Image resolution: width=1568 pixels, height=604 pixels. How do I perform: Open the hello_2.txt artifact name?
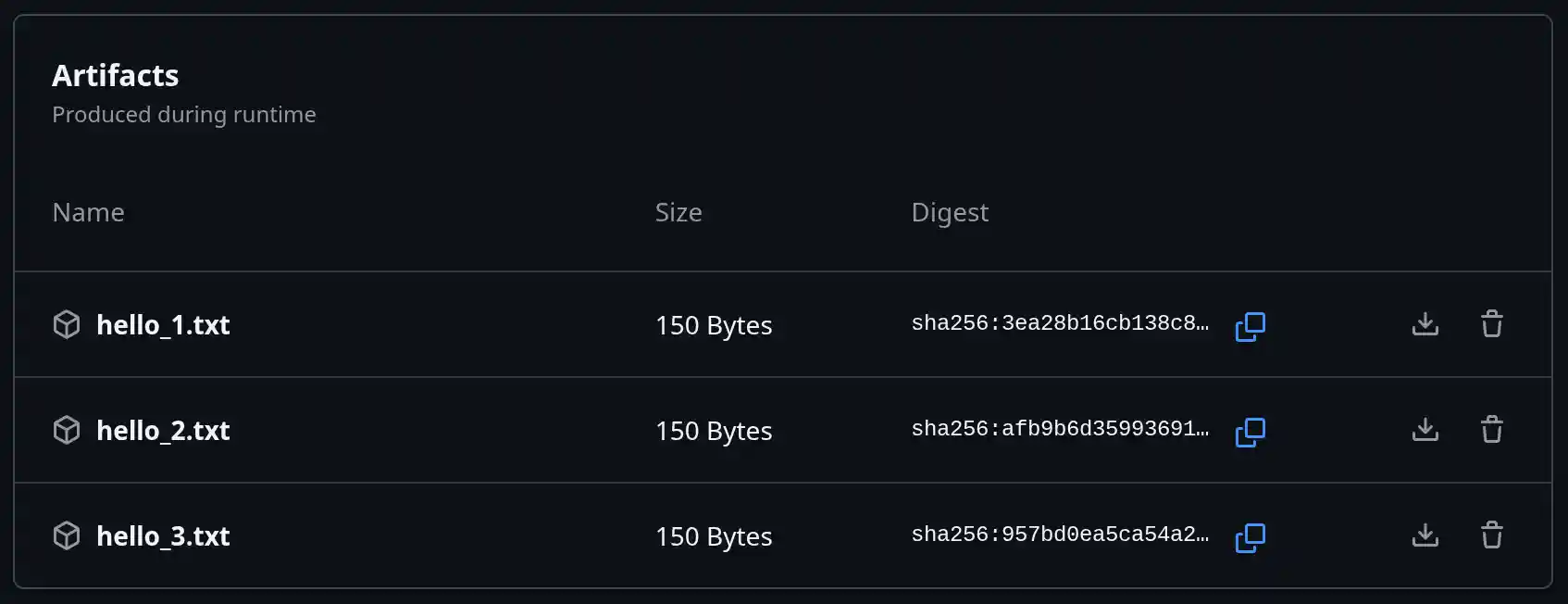(x=163, y=431)
